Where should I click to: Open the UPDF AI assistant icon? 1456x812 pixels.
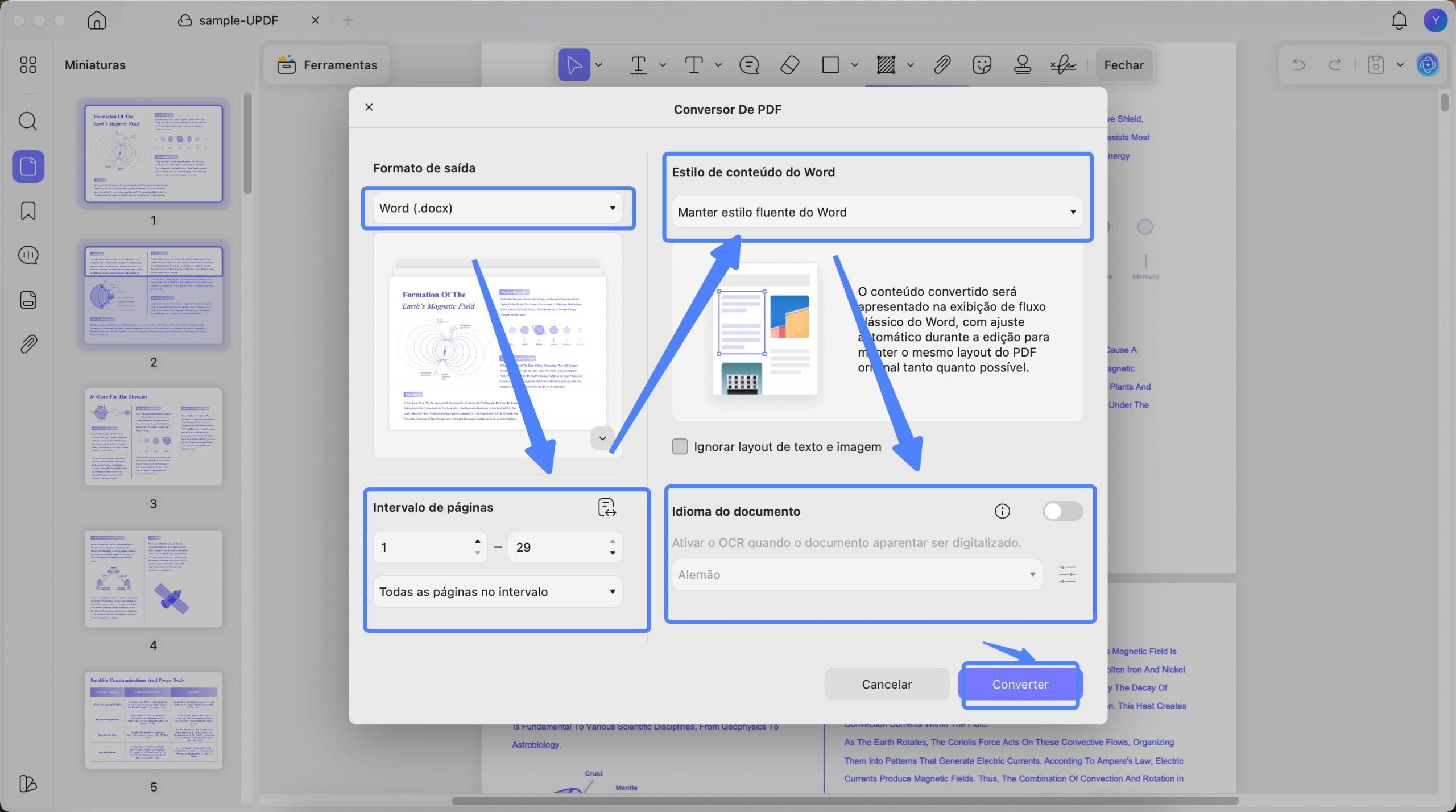coord(1428,64)
